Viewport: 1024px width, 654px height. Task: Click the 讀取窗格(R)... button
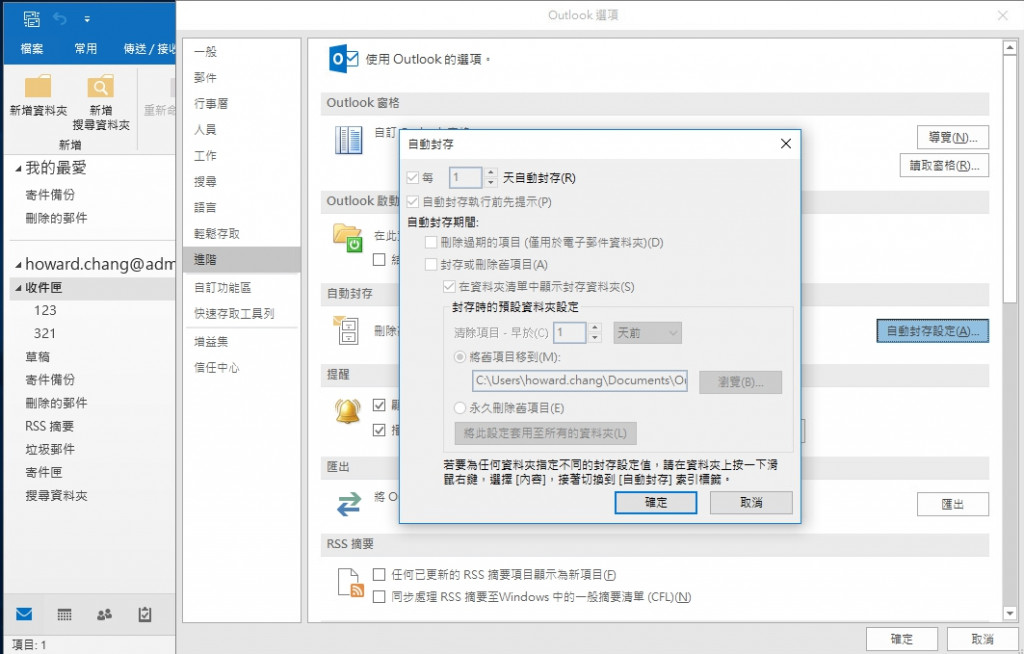click(x=944, y=166)
